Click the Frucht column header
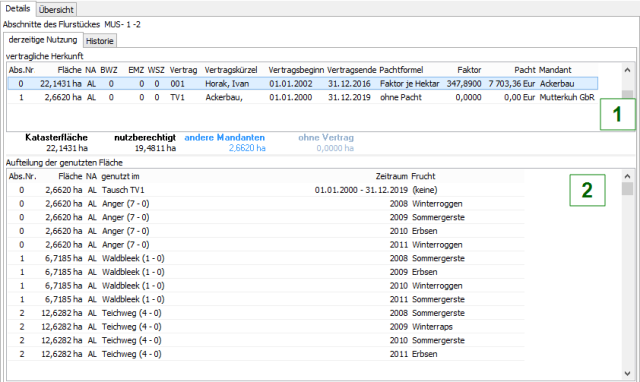Viewport: 640px width, 382px height. (x=423, y=176)
